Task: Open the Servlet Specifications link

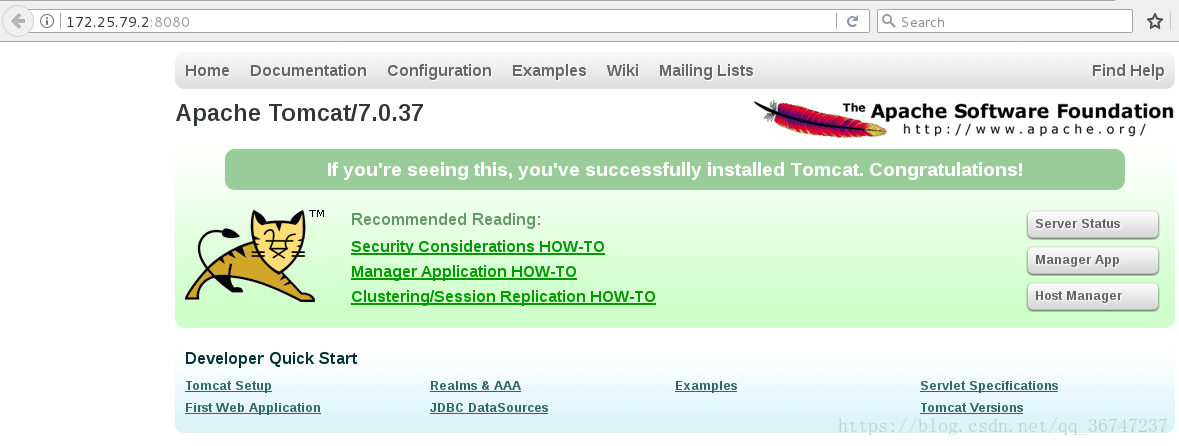Action: click(989, 386)
